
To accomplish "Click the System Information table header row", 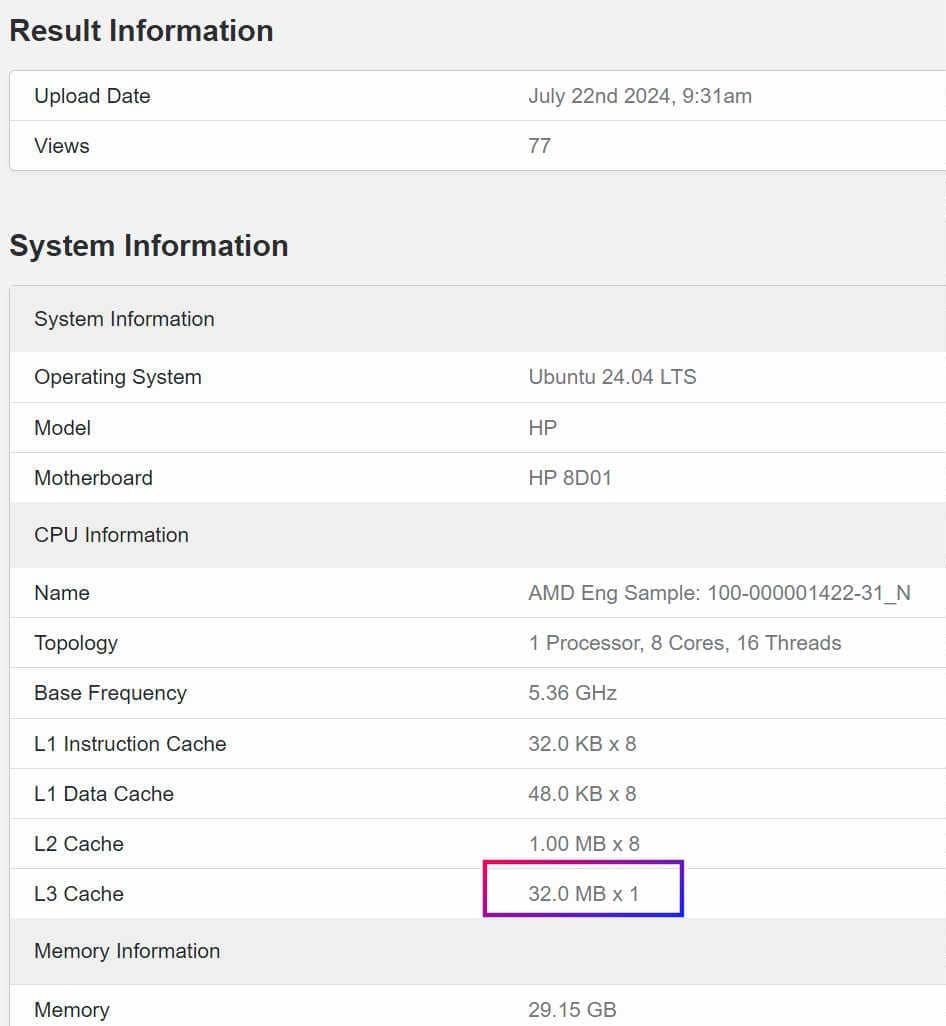I will (478, 319).
